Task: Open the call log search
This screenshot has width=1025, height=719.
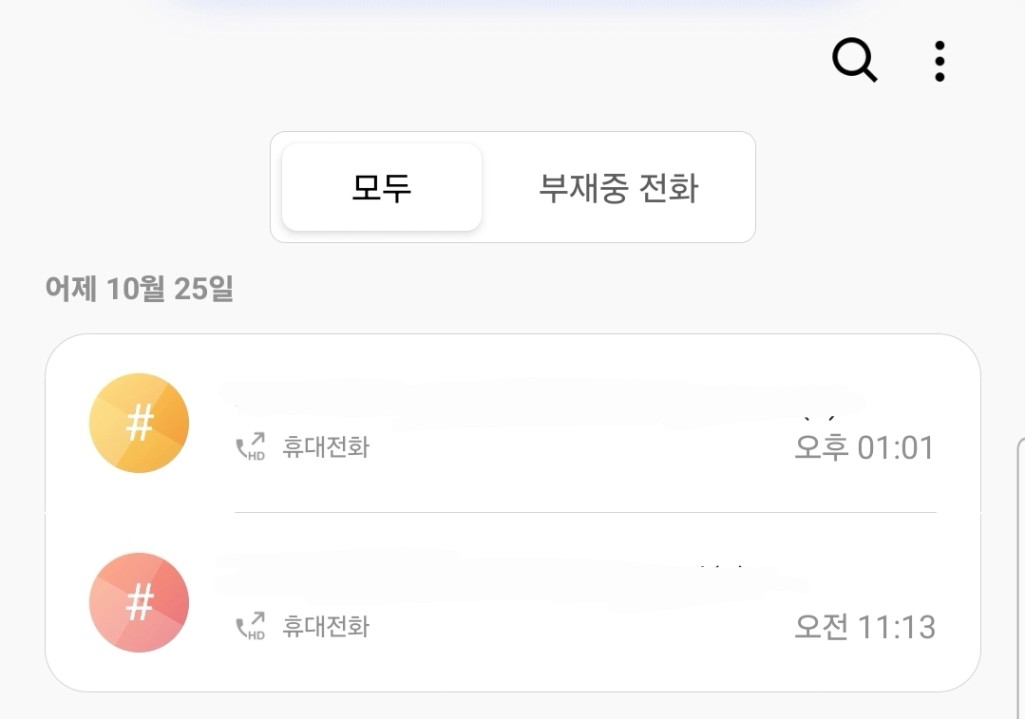Action: 855,61
